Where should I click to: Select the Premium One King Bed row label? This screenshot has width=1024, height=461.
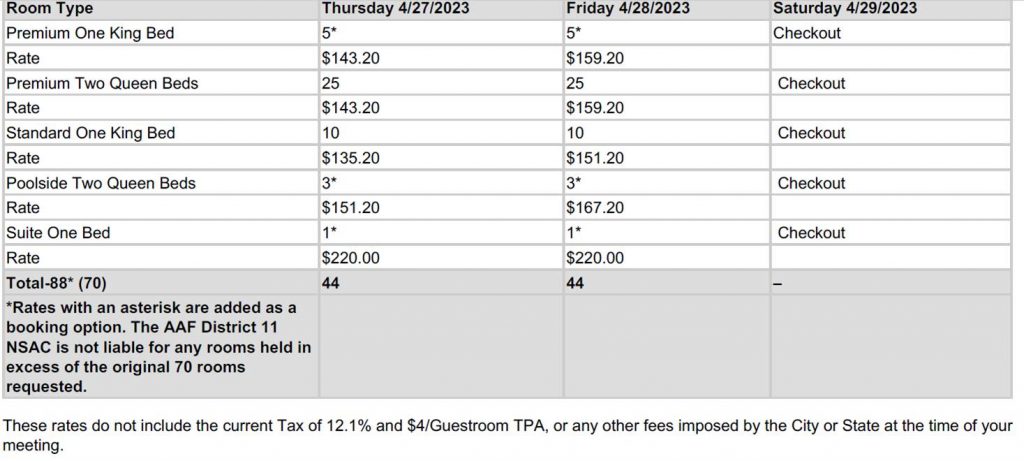pos(161,33)
